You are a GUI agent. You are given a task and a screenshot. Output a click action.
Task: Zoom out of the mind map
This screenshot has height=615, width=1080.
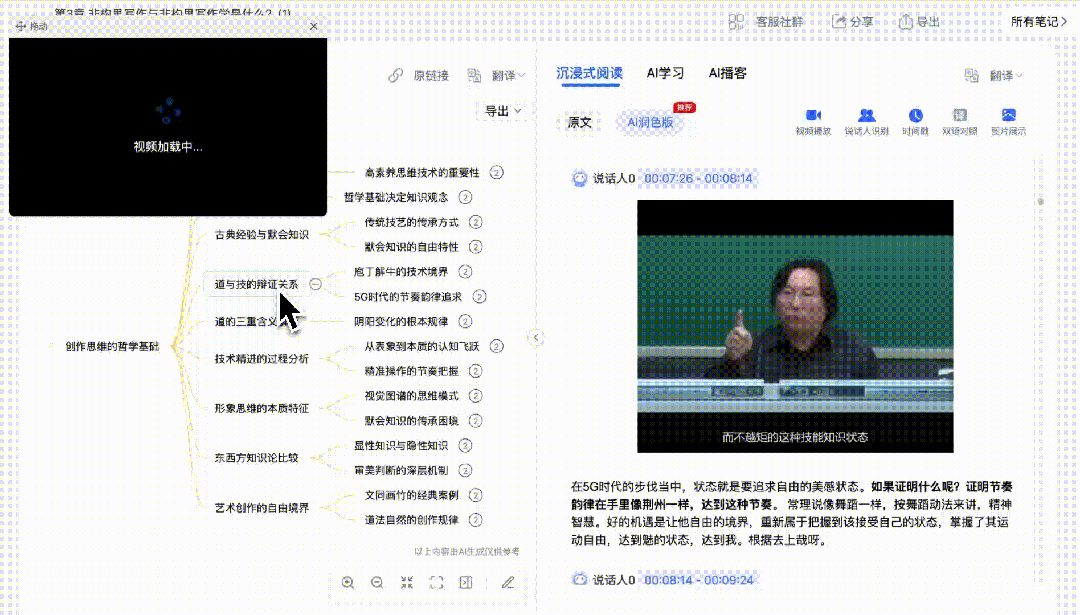377,582
